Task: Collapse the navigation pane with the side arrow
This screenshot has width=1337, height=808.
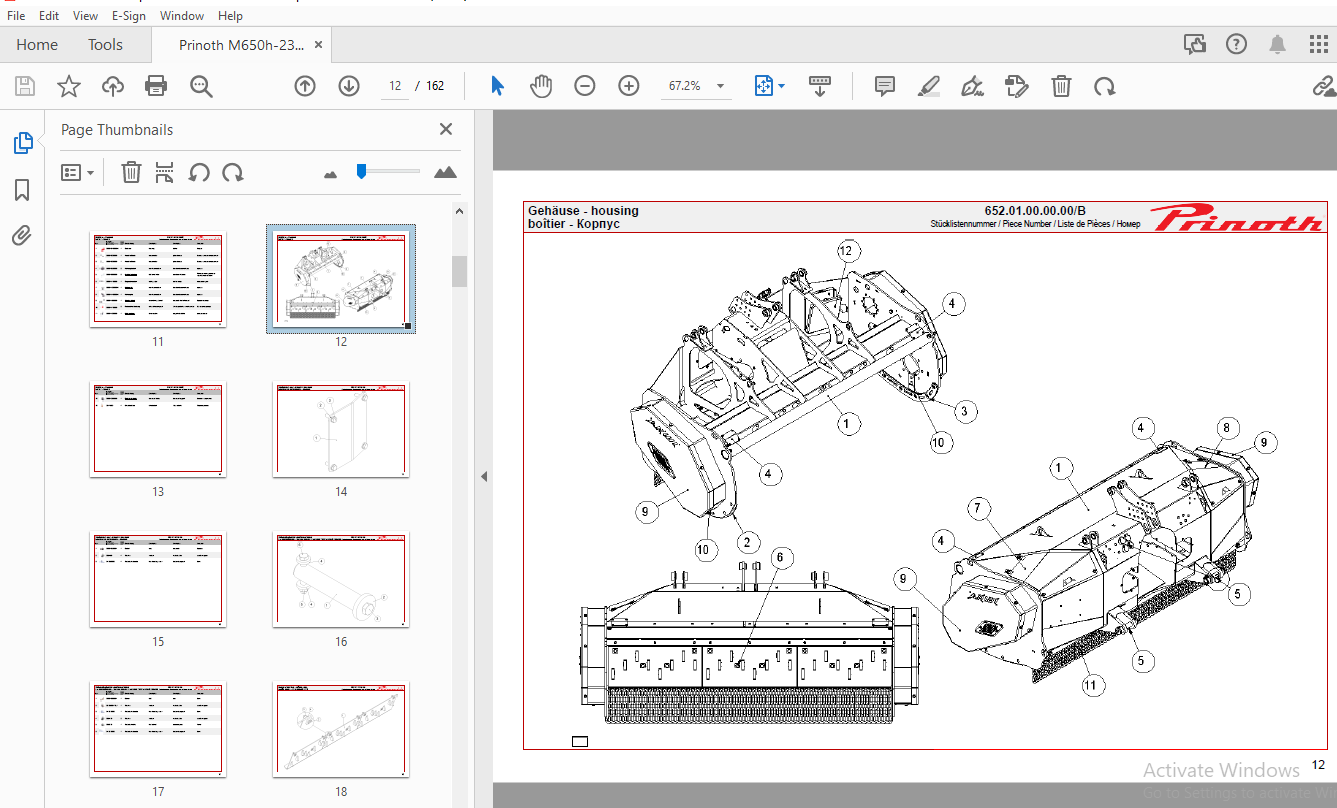Action: pyautogui.click(x=484, y=477)
